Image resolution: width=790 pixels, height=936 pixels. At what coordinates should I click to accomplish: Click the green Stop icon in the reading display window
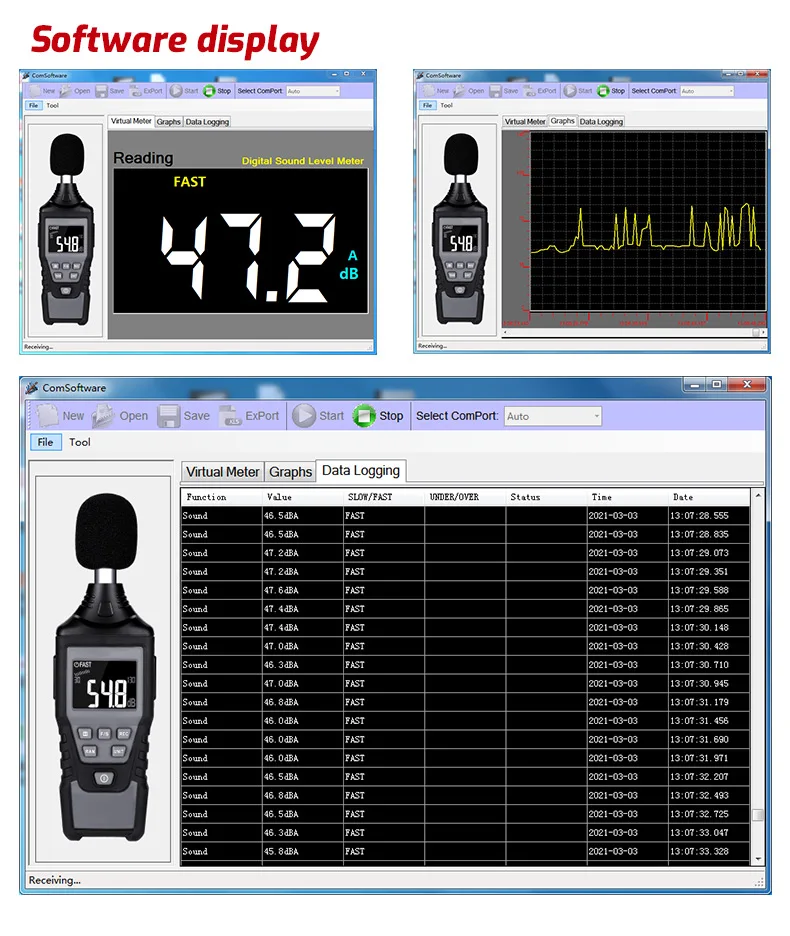(x=209, y=91)
